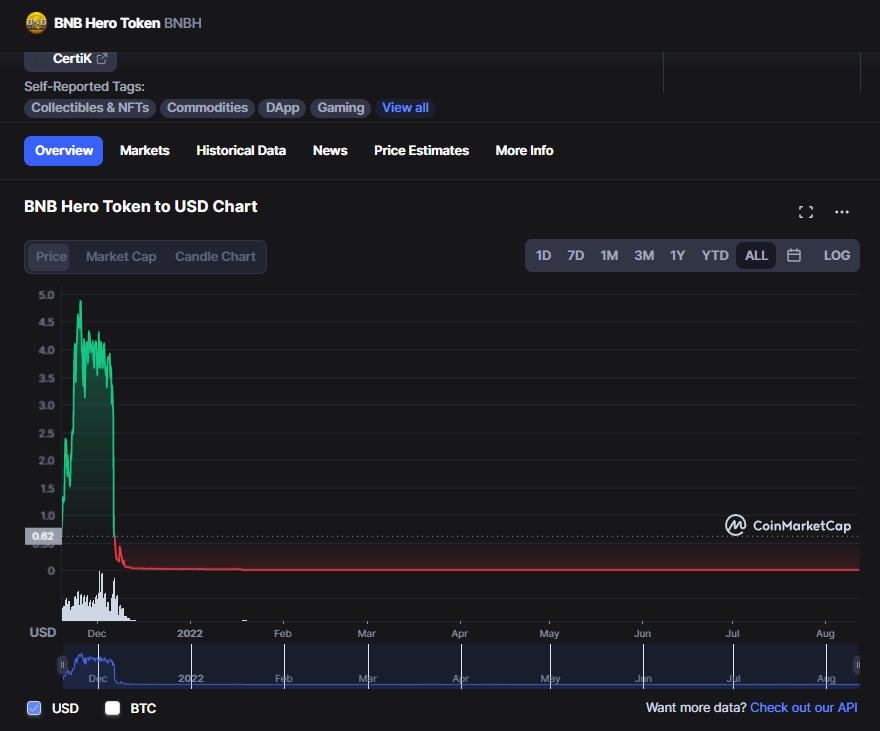Enable the BTC currency checkbox
Viewport: 880px width, 731px height.
coord(112,708)
